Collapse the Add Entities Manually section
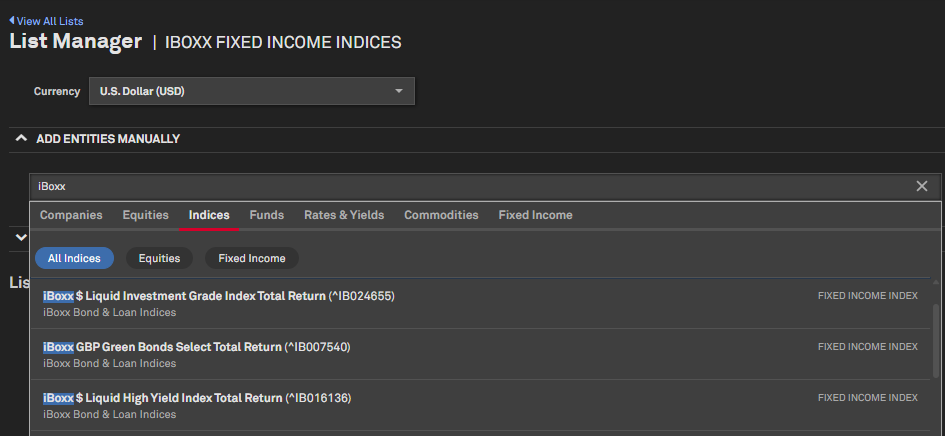Viewport: 945px width, 437px height. click(x=21, y=139)
